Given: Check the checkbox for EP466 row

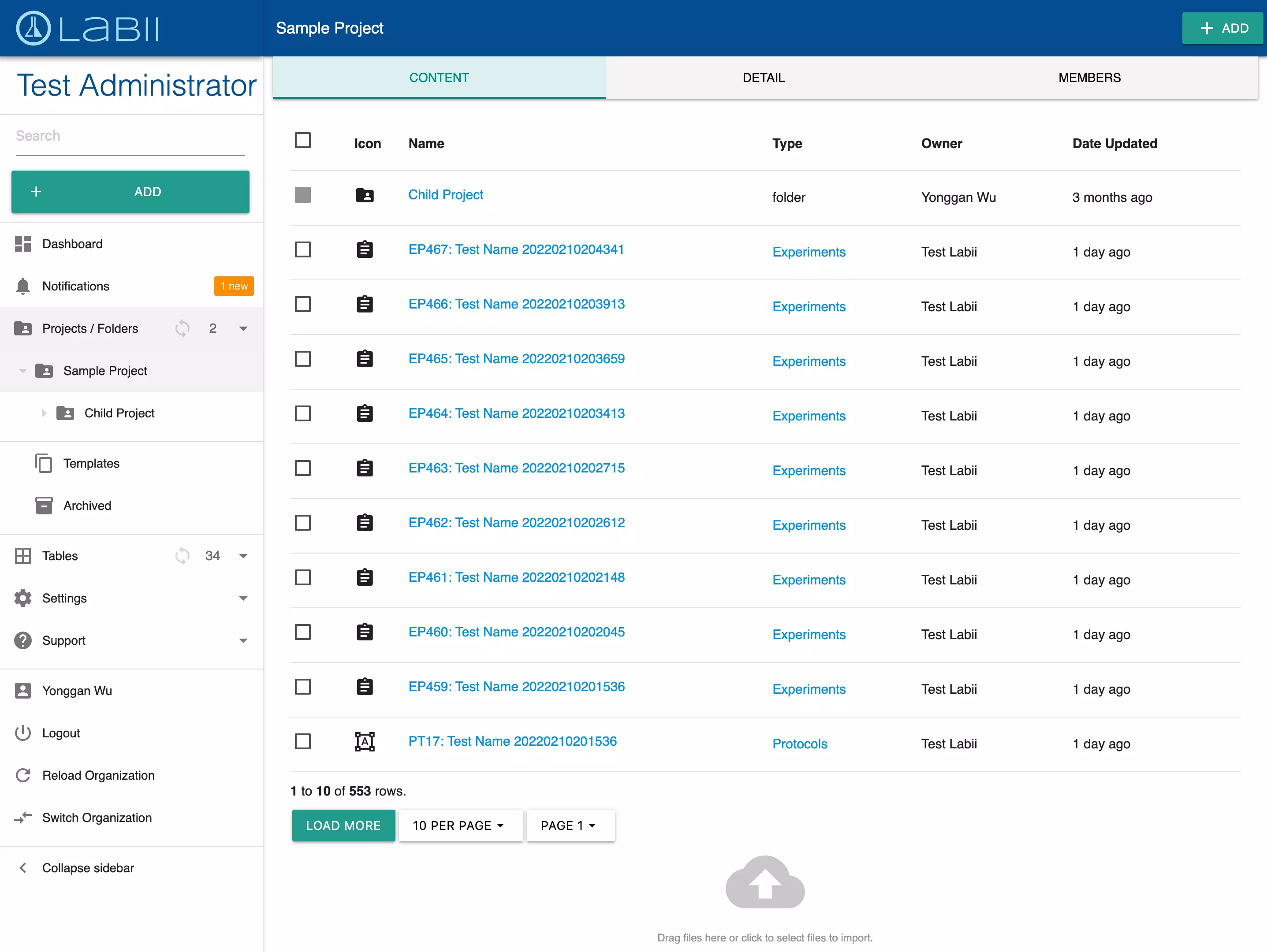Looking at the screenshot, I should (303, 304).
